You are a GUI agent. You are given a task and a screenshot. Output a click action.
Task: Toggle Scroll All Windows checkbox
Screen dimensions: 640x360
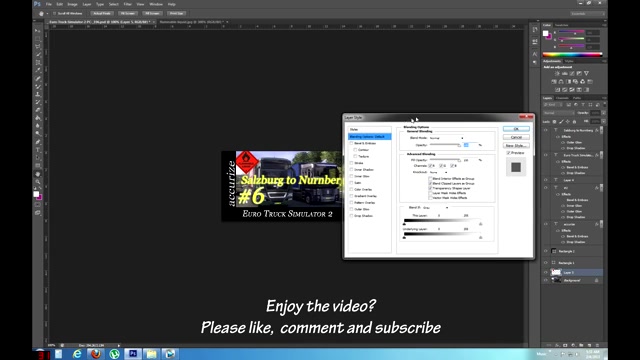click(54, 13)
